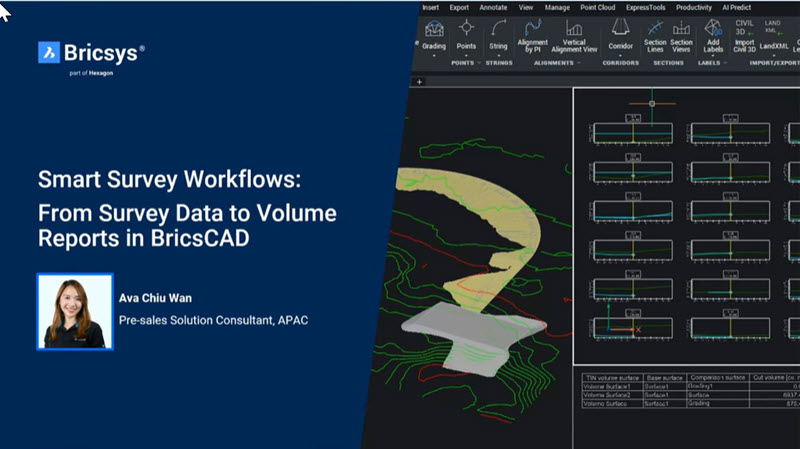Viewport: 800px width, 449px height.
Task: Expand the LABELS ribbon panel
Action: 725,63
